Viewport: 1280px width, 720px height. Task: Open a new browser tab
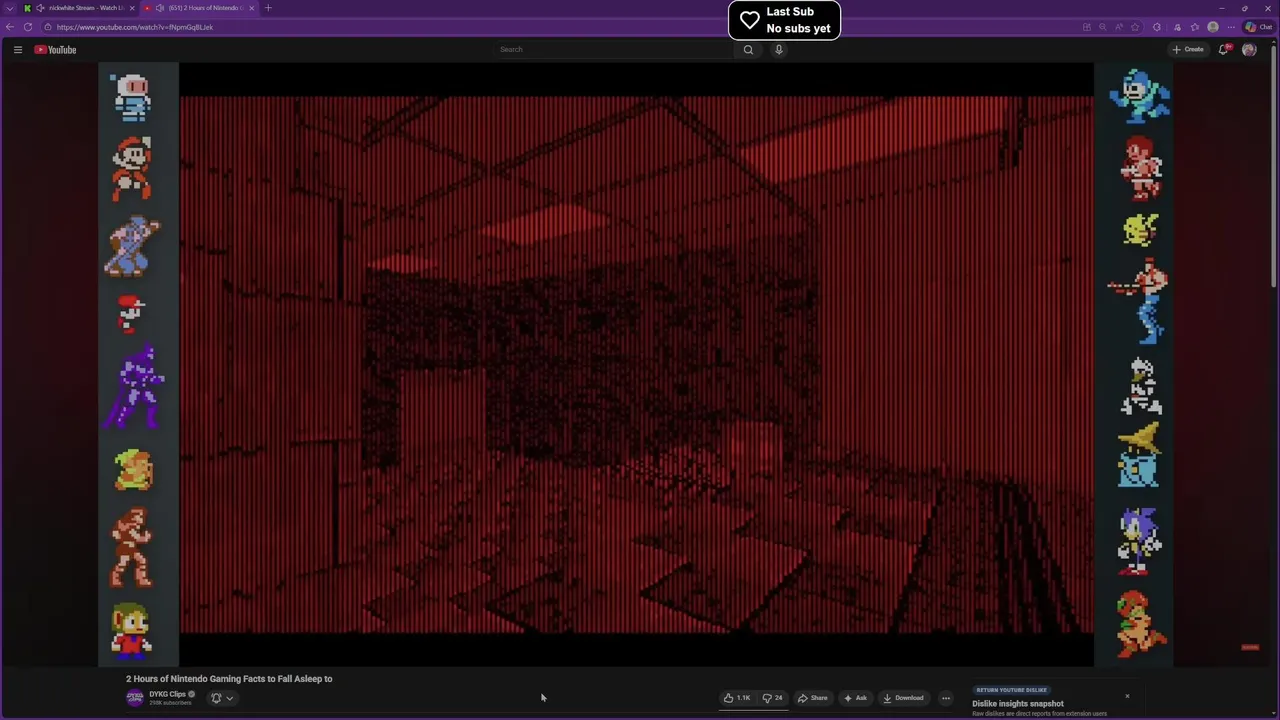[x=268, y=8]
